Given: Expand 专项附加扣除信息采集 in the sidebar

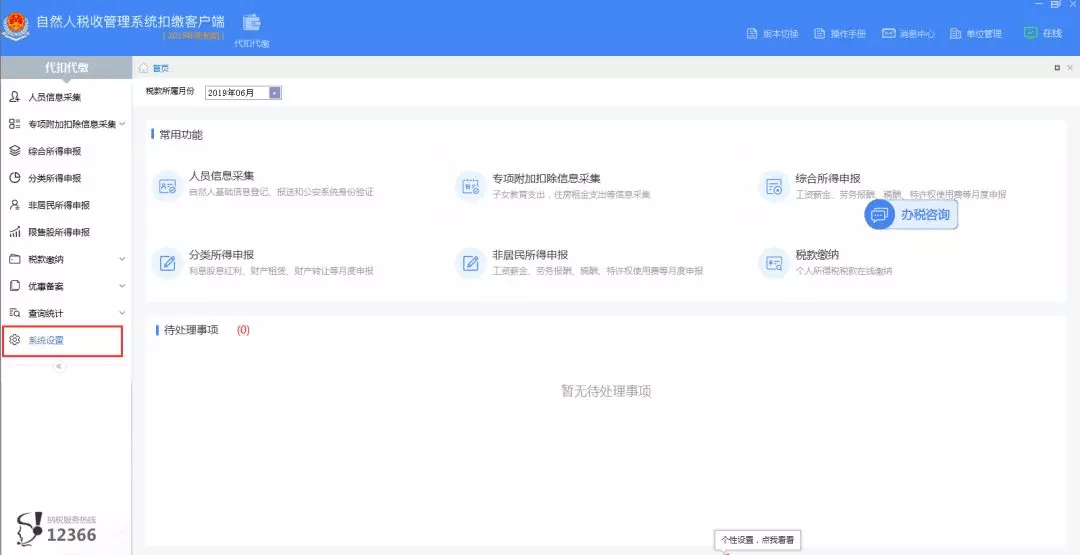Looking at the screenshot, I should 122,124.
